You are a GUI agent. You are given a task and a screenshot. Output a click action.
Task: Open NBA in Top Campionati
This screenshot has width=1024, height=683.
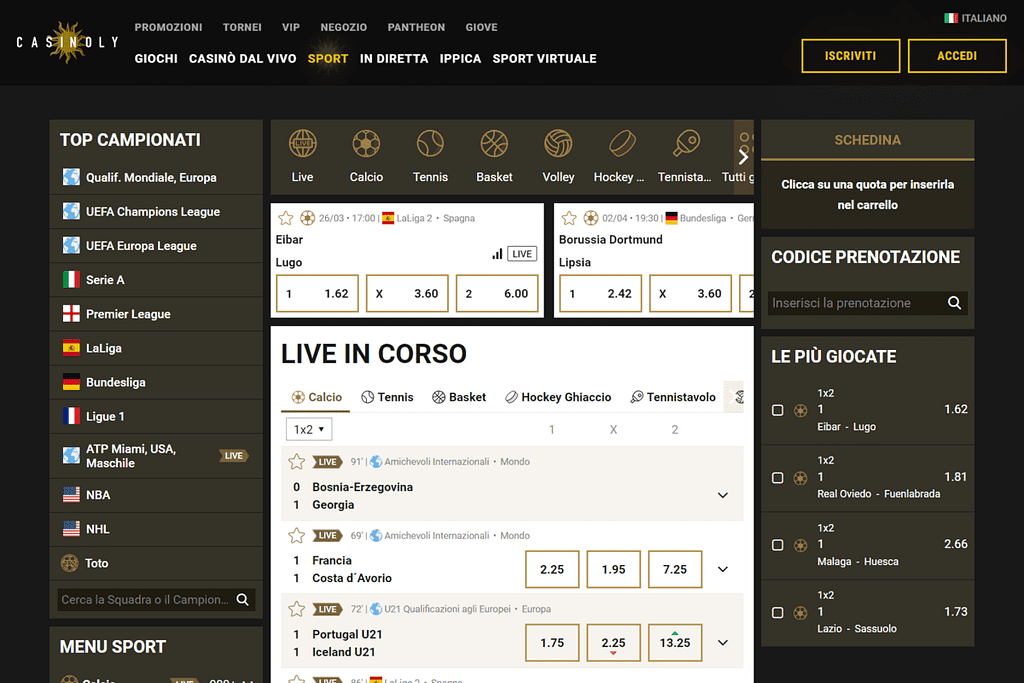pyautogui.click(x=156, y=495)
